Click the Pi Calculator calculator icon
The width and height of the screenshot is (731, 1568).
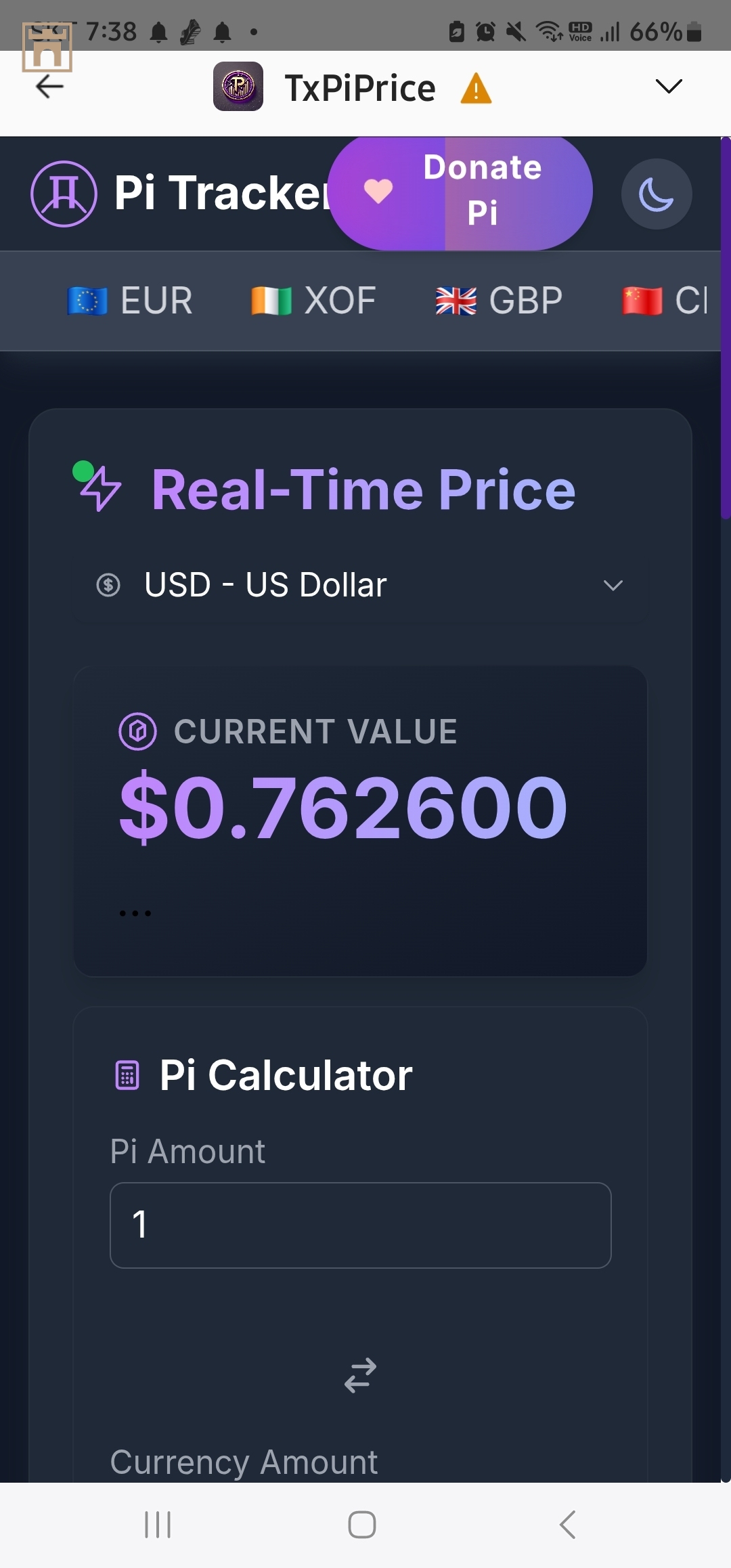pos(127,1075)
